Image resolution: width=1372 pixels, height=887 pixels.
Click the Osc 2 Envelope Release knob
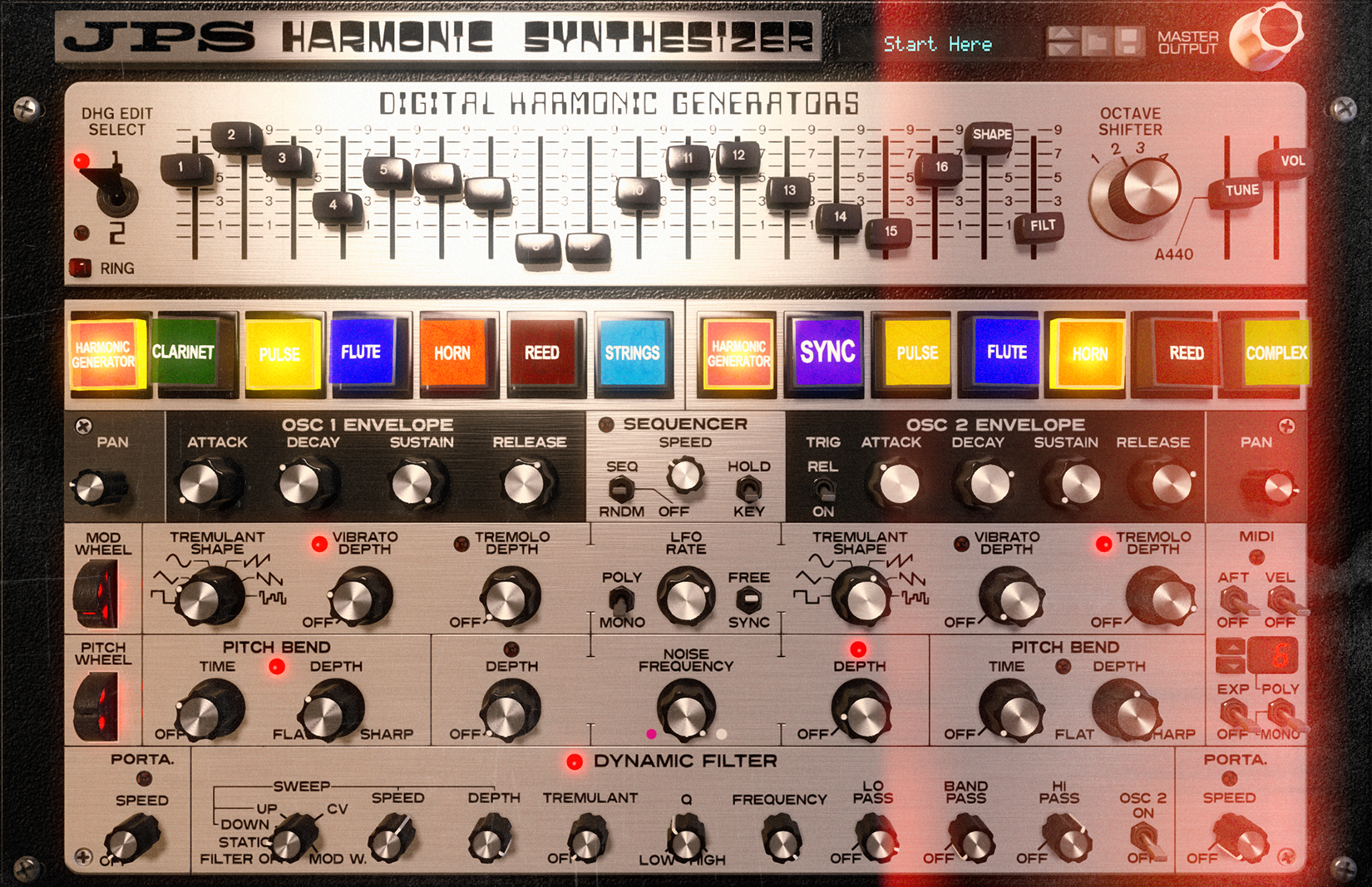coord(1166,485)
